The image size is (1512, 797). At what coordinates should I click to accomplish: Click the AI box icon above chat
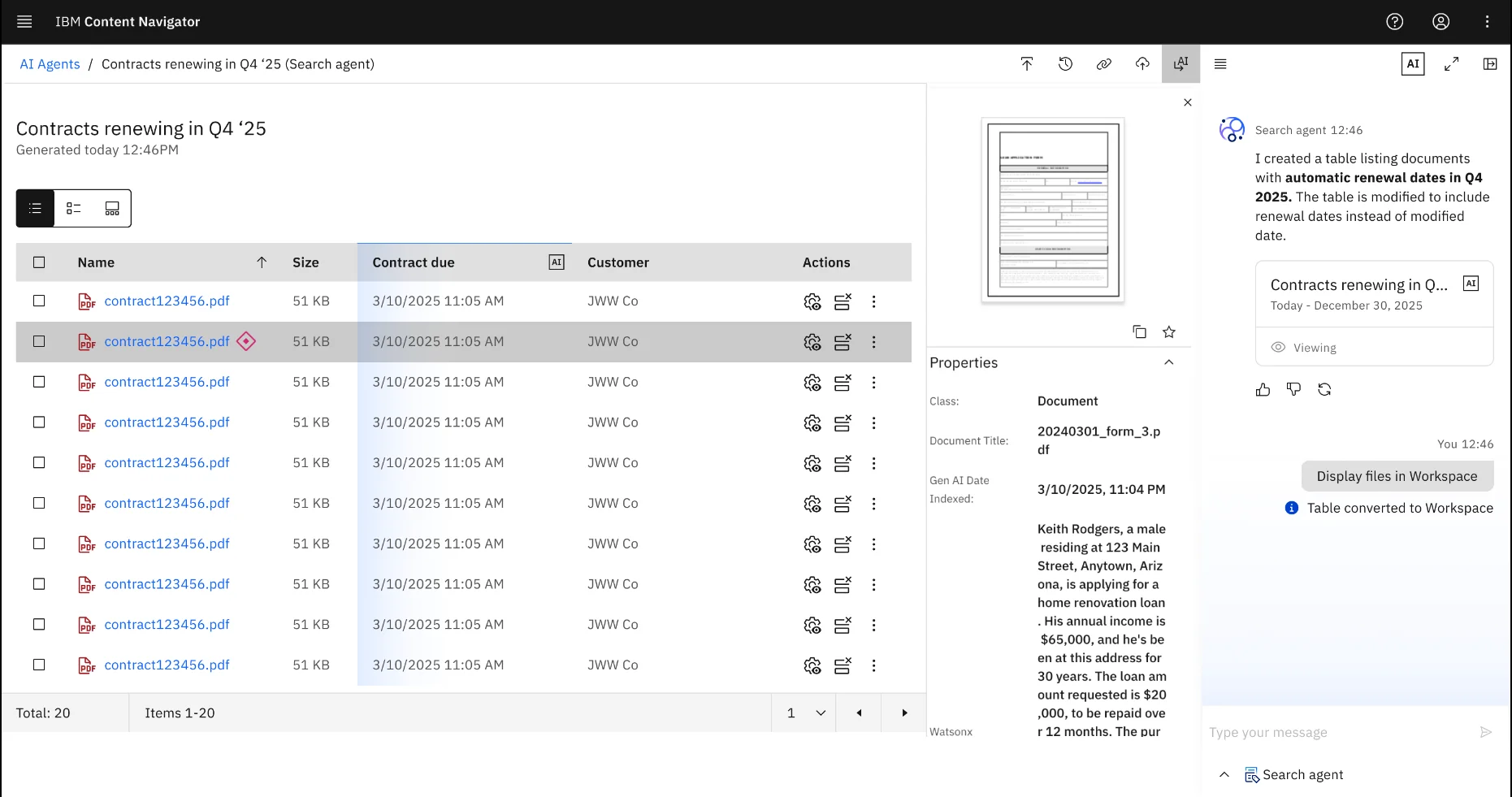click(1413, 64)
